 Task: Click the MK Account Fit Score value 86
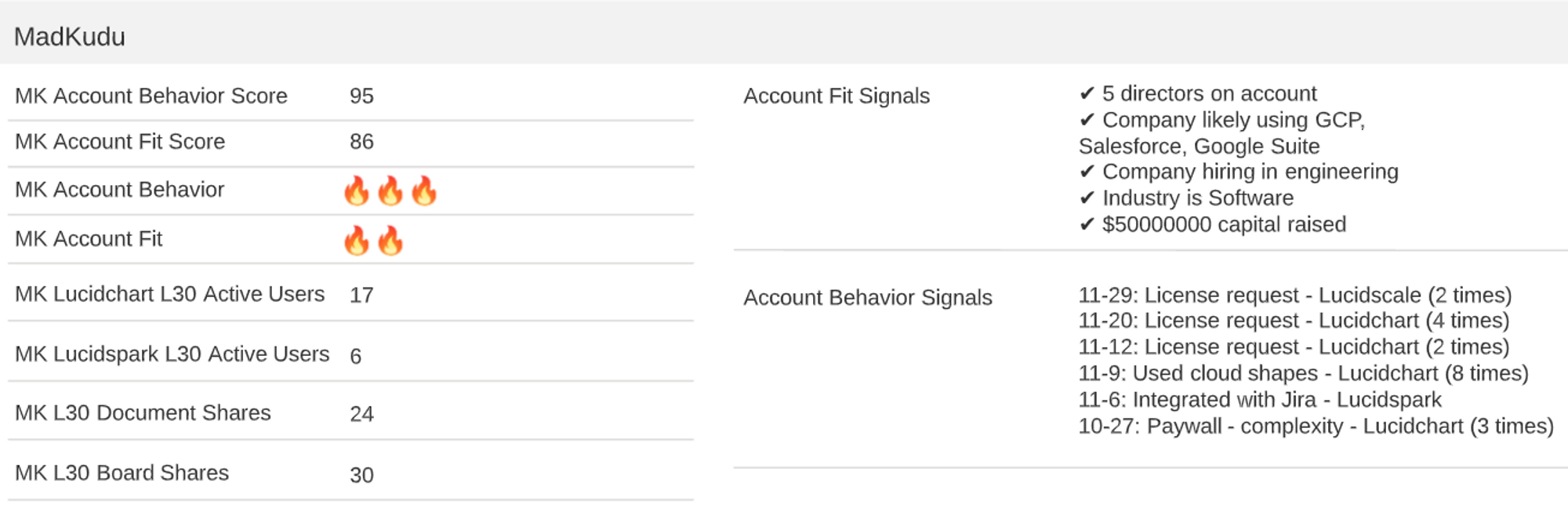pyautogui.click(x=361, y=142)
